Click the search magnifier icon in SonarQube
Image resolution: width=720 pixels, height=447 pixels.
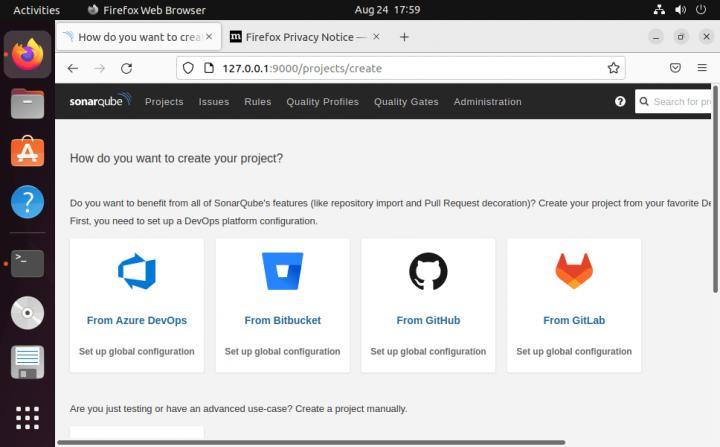coord(644,102)
